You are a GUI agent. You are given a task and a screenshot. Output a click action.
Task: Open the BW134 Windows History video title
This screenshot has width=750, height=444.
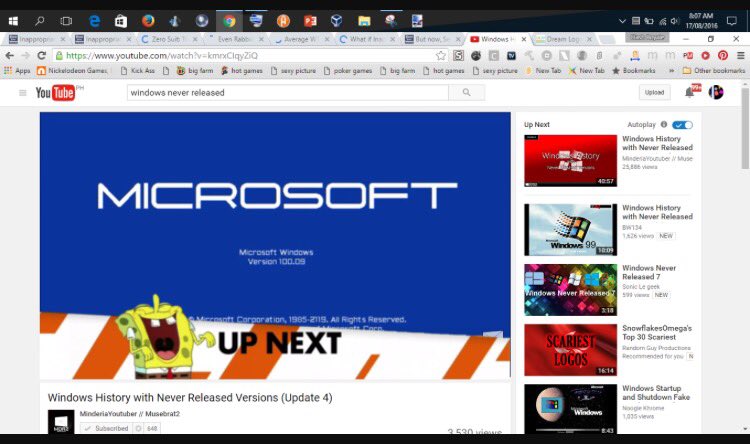pyautogui.click(x=657, y=212)
